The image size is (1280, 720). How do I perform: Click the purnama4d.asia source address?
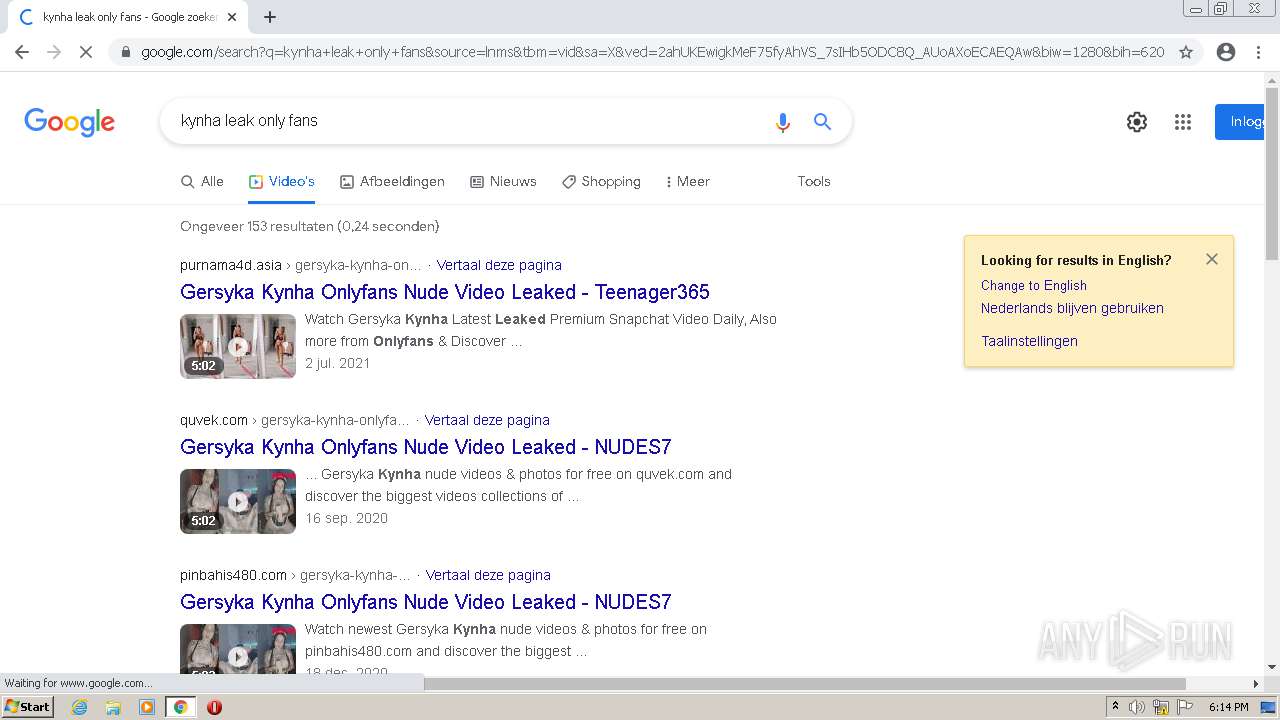pos(231,265)
